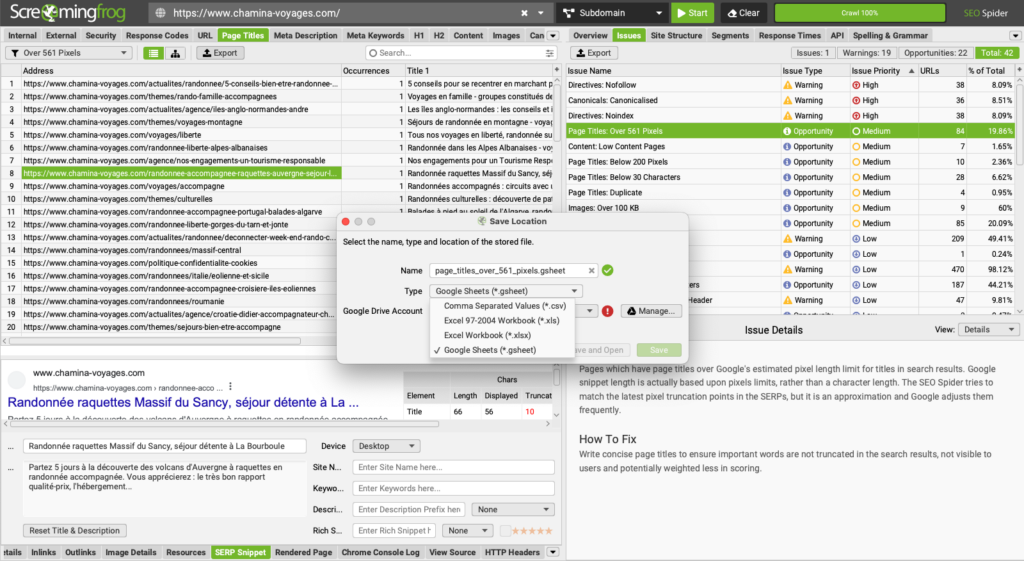Switch to list view icon
Viewport: 1024px width, 561px height.
click(153, 54)
